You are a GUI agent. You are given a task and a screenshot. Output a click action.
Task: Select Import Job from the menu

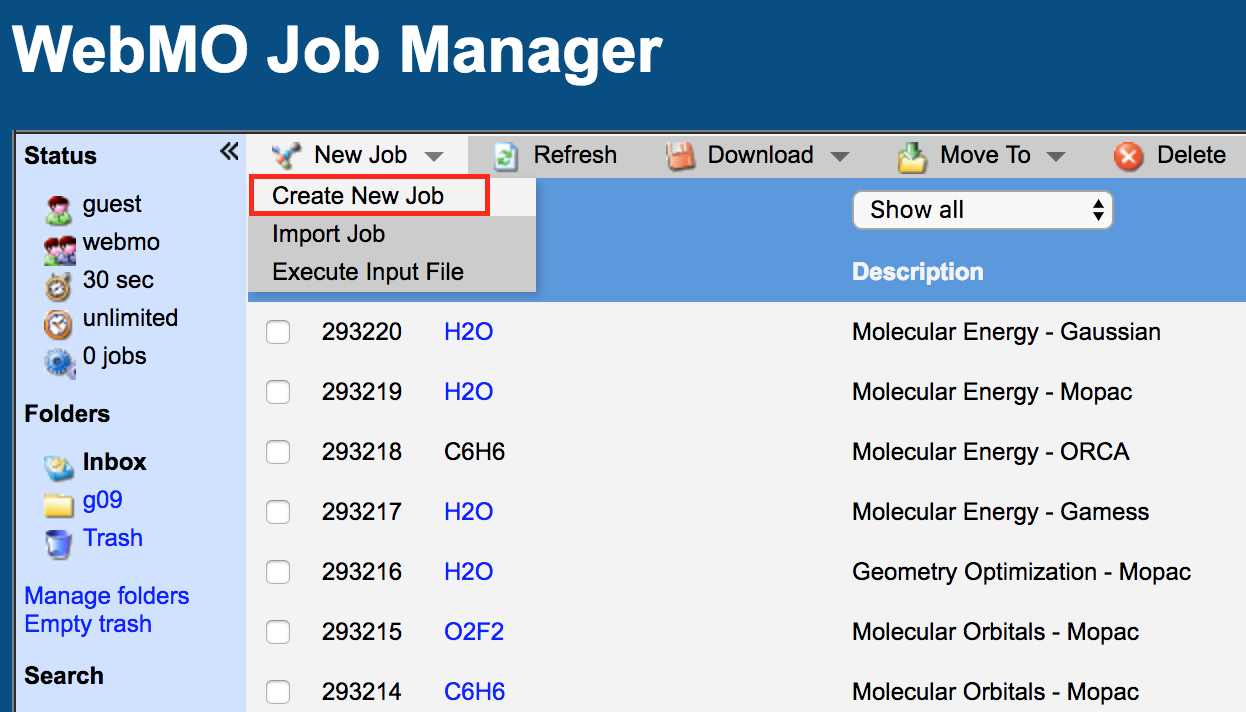[328, 234]
